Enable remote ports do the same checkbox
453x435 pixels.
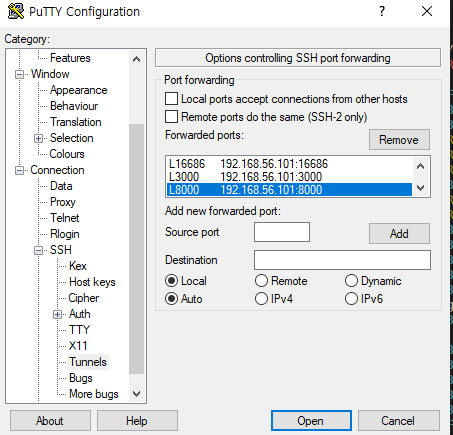171,117
